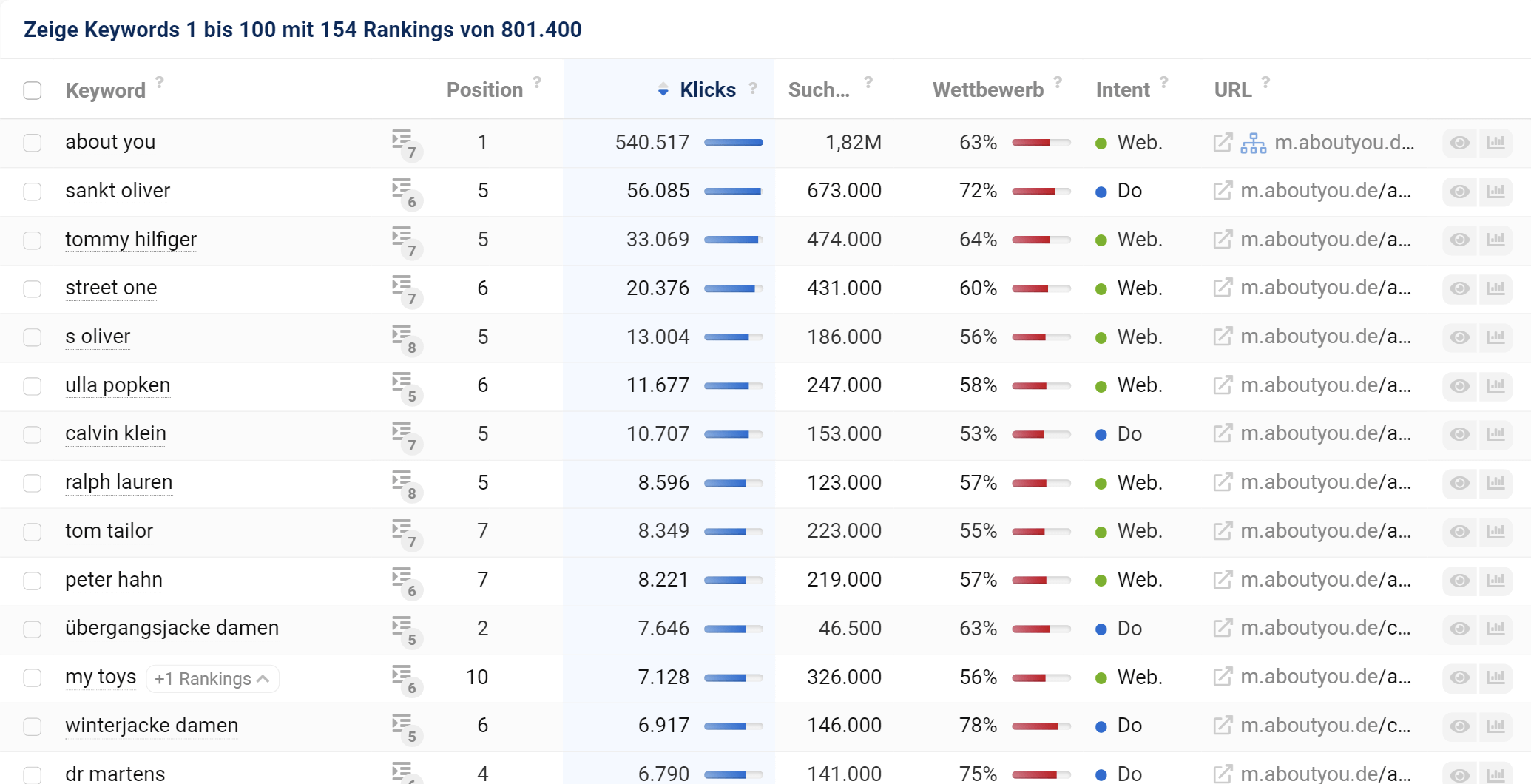Click sitelinks hierarchy icon in about you row
This screenshot has width=1531, height=784.
click(x=1253, y=143)
